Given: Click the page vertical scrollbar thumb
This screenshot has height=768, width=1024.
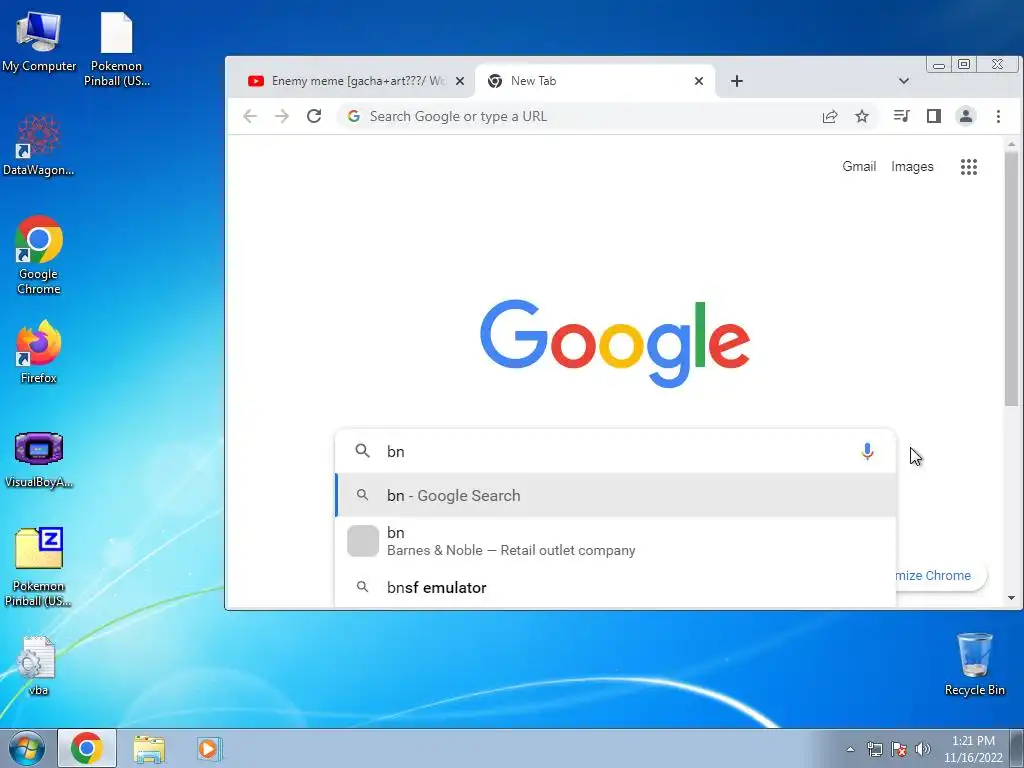Looking at the screenshot, I should point(1011,278).
